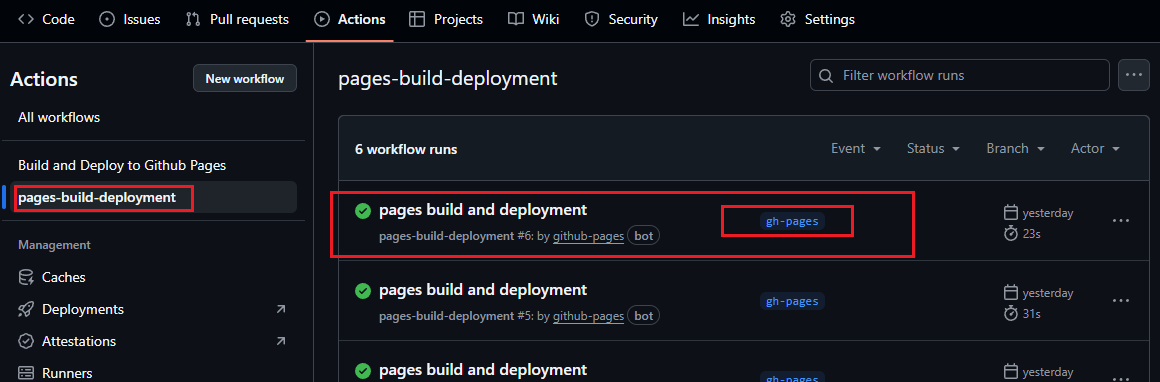Expand the Status filter dropdown
This screenshot has height=382, width=1160.
tap(933, 149)
